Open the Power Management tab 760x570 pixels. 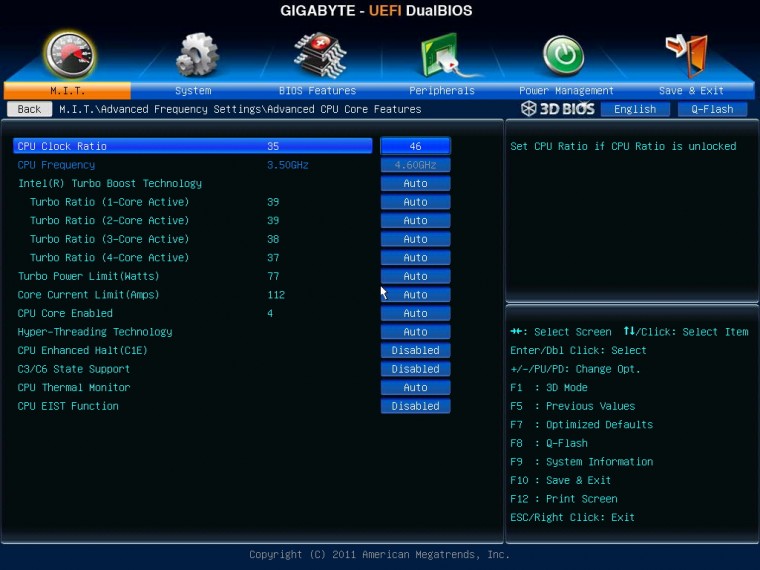click(566, 91)
